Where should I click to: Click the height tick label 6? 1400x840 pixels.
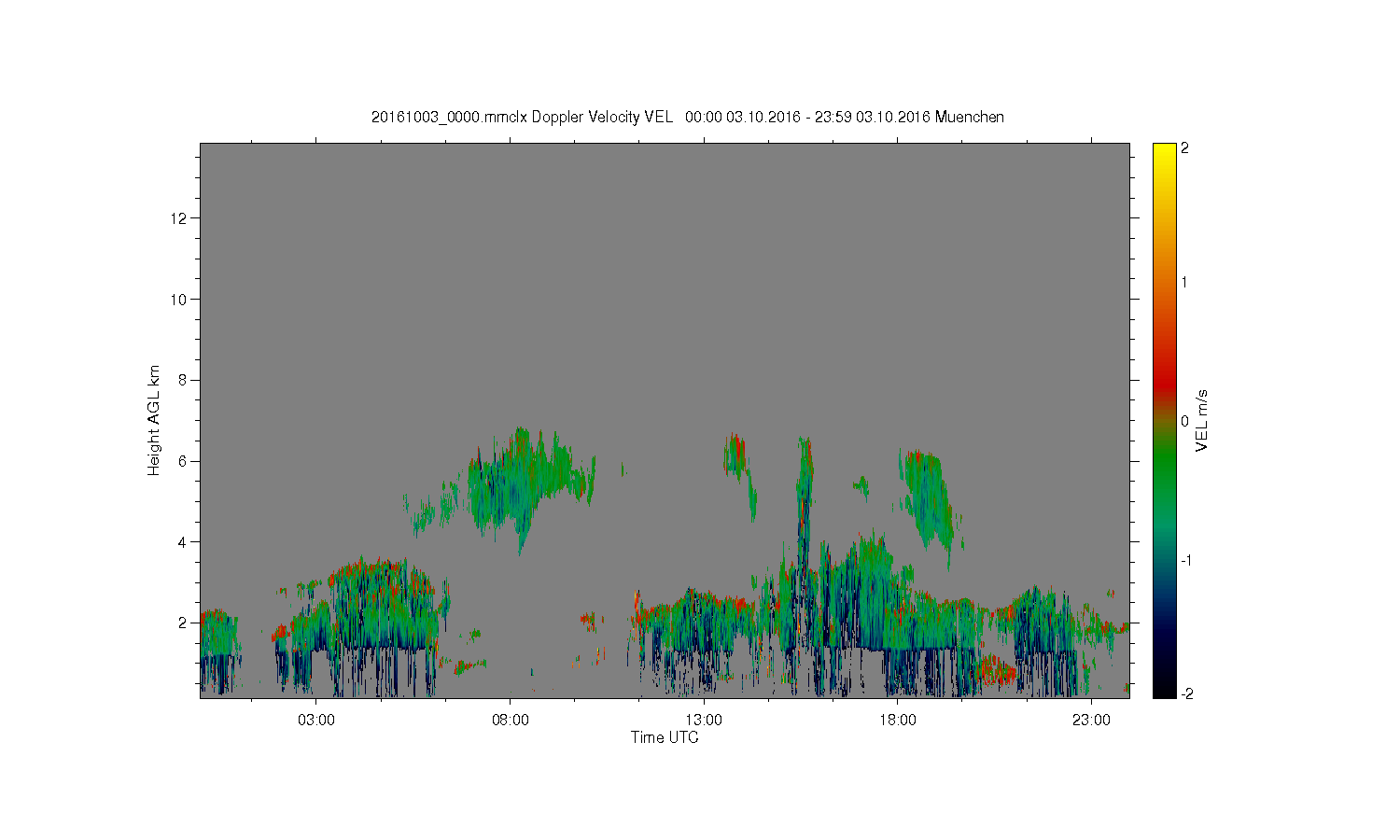pyautogui.click(x=184, y=461)
